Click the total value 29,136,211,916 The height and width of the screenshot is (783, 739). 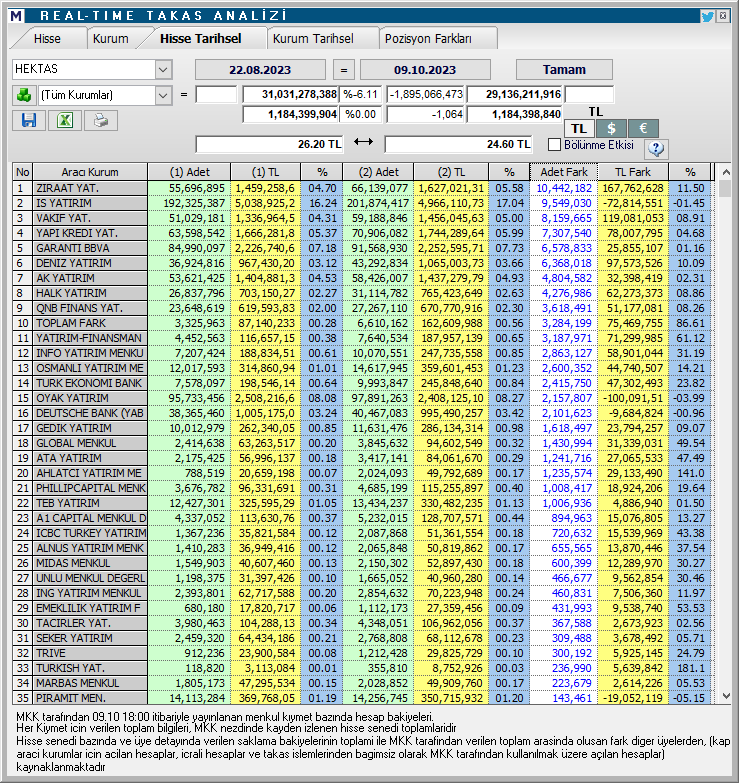[515, 94]
